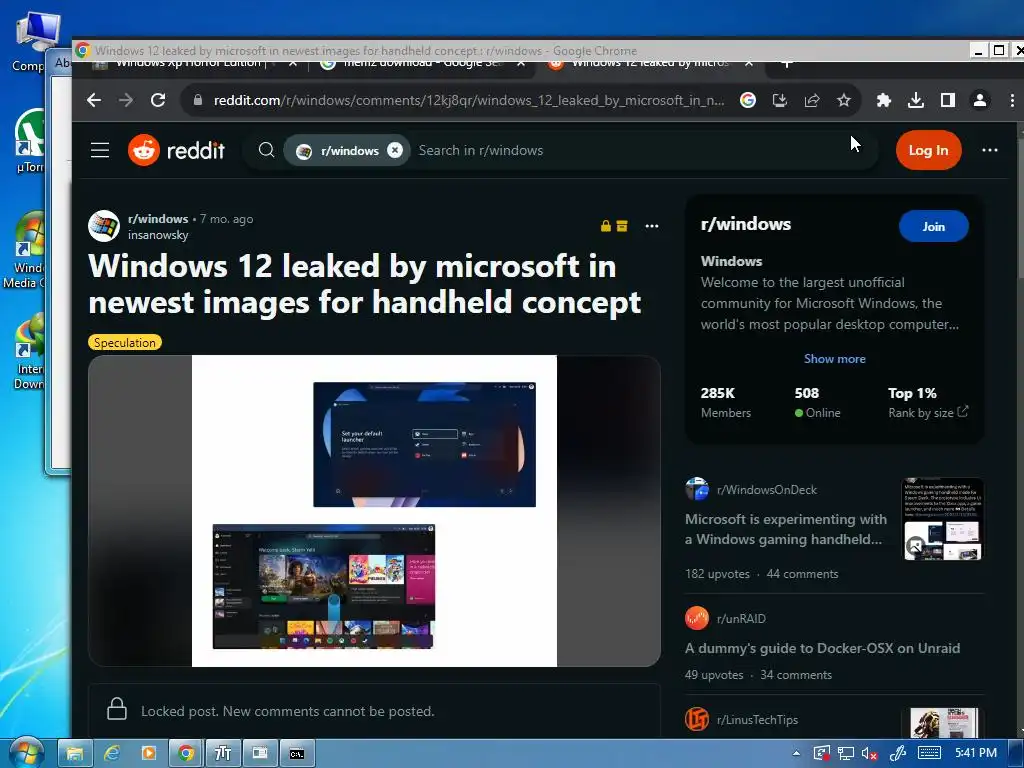Click the browser forward arrow
1024x768 pixels.
(126, 100)
